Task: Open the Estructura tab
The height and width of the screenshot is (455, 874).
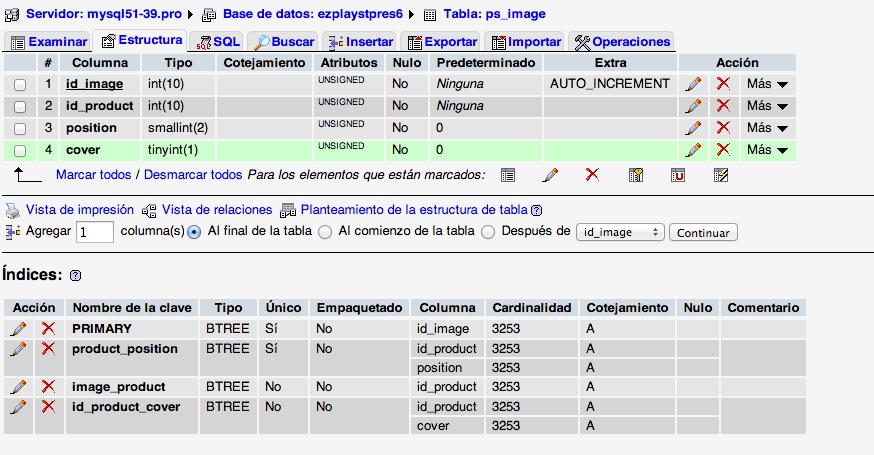Action: tap(140, 40)
